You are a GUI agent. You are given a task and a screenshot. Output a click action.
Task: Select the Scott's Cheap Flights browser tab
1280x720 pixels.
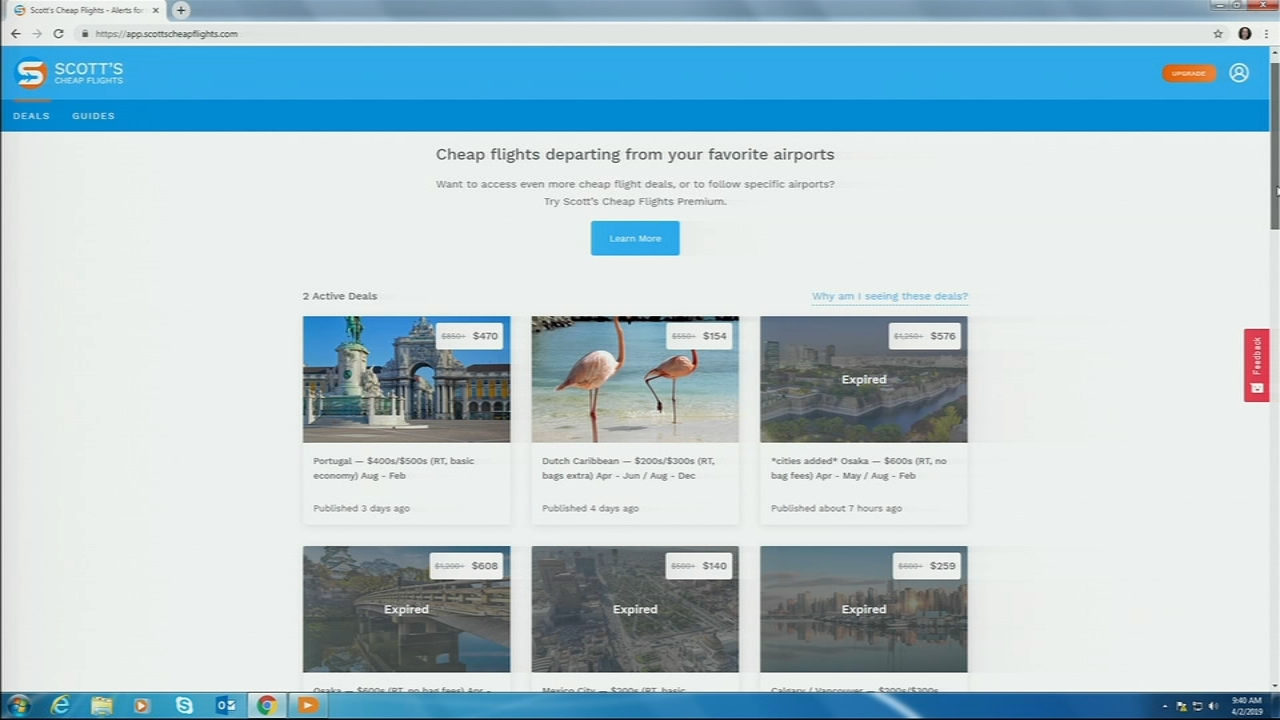point(86,10)
